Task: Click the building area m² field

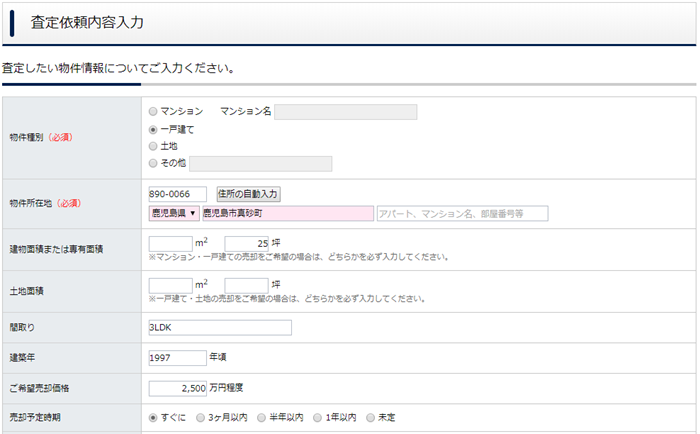Action: 171,243
